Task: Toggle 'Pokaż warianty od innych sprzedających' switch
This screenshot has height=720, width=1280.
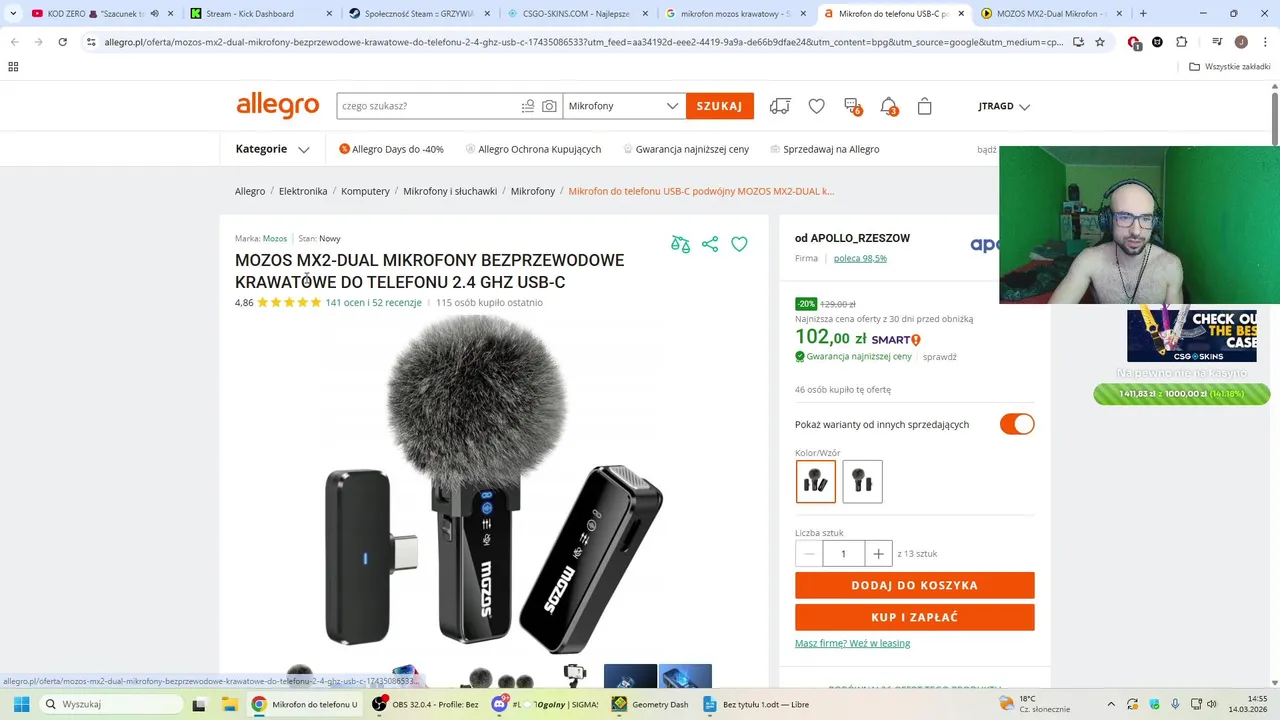Action: (x=1017, y=424)
